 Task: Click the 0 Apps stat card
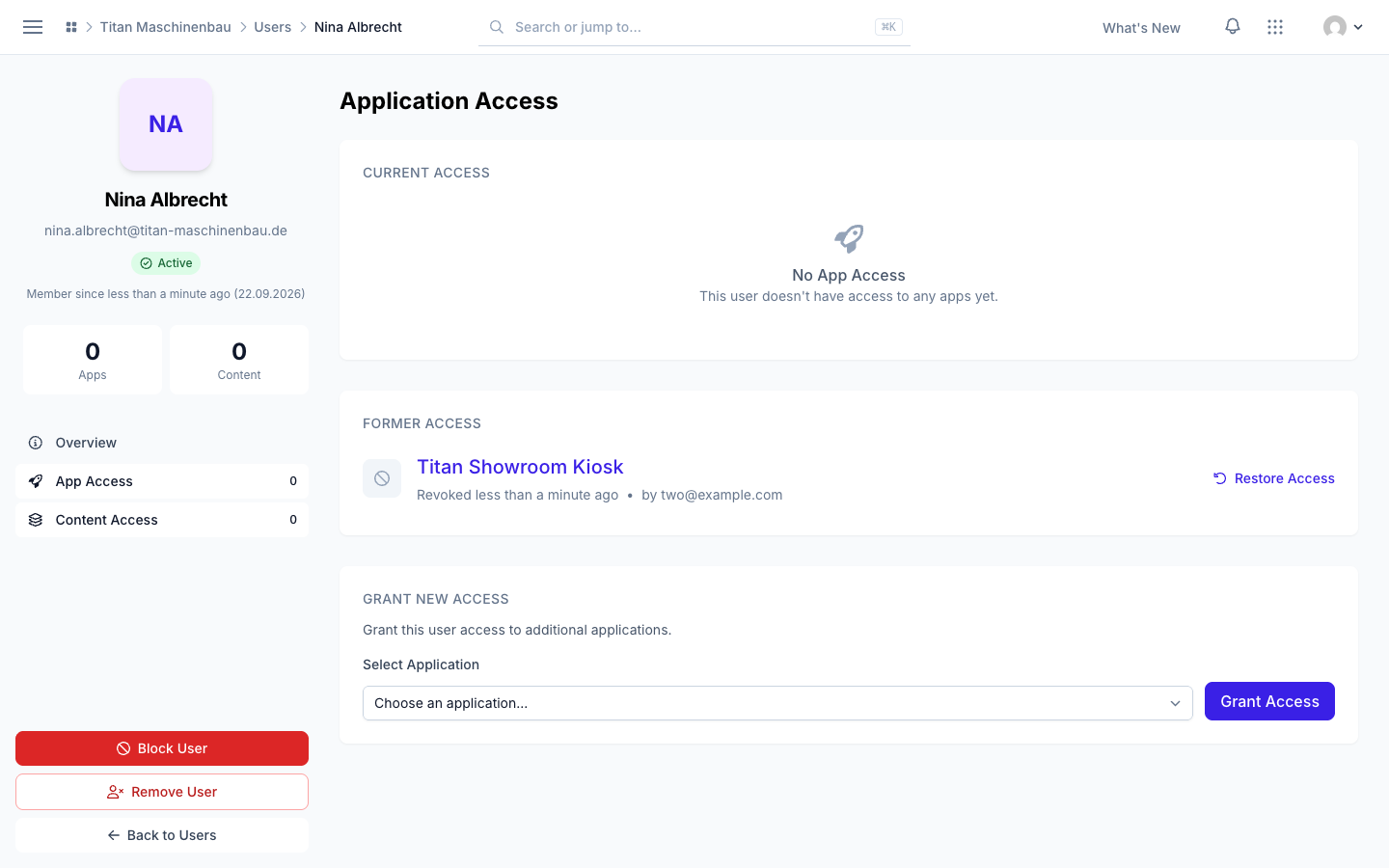(93, 360)
